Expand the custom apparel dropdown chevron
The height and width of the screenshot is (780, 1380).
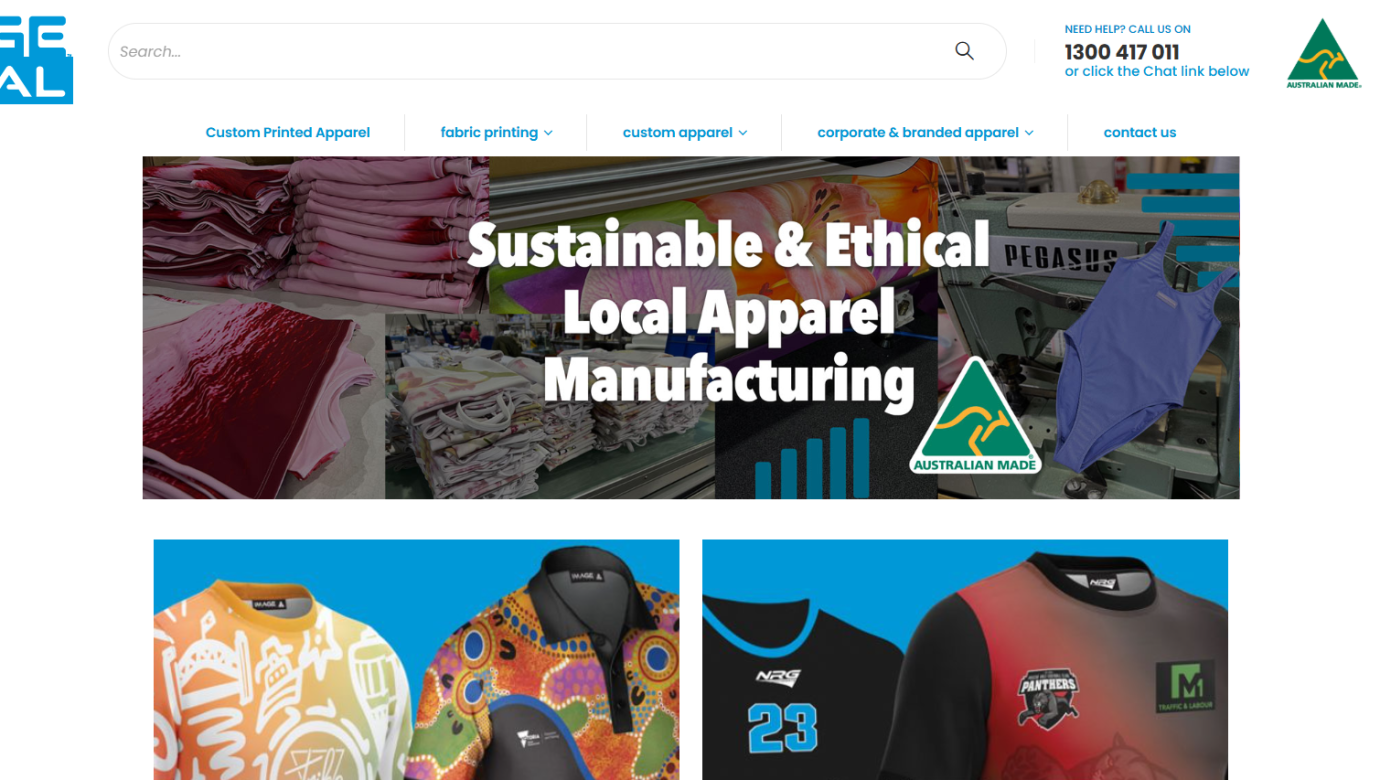(743, 133)
